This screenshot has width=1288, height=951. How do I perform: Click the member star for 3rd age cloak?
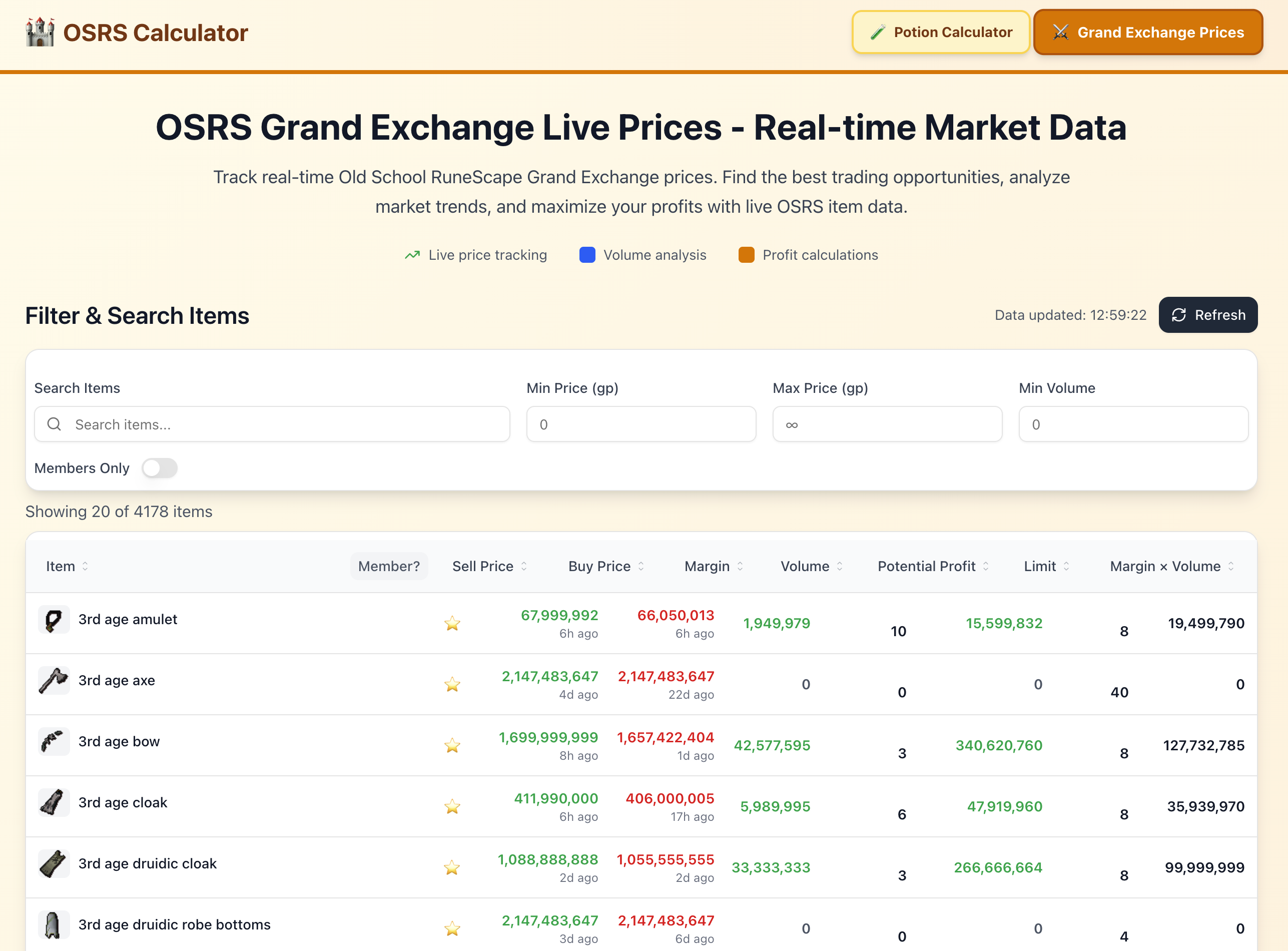coord(452,806)
